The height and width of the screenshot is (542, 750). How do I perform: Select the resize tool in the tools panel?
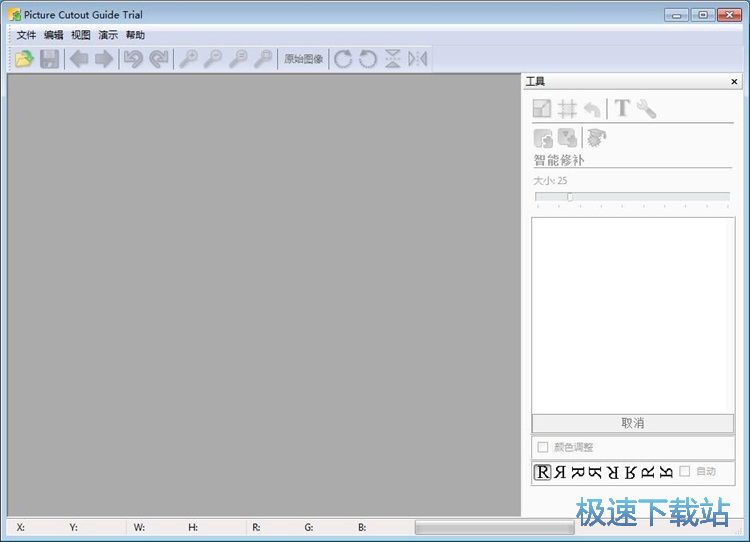542,109
